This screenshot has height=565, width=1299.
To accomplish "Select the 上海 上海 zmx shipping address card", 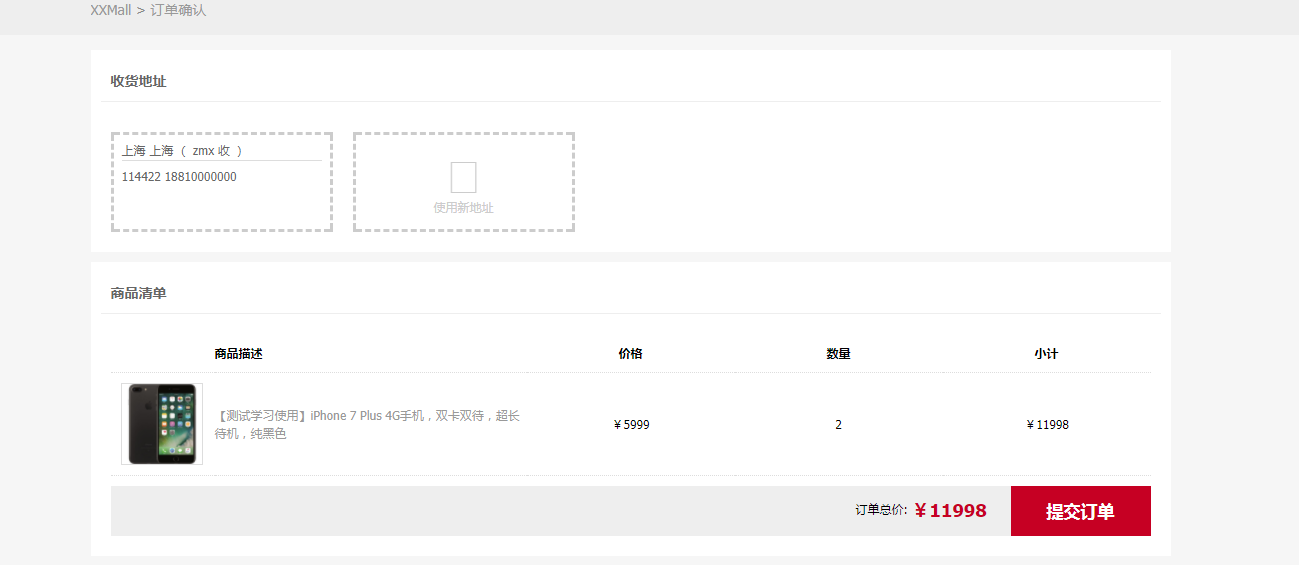I will coord(222,182).
